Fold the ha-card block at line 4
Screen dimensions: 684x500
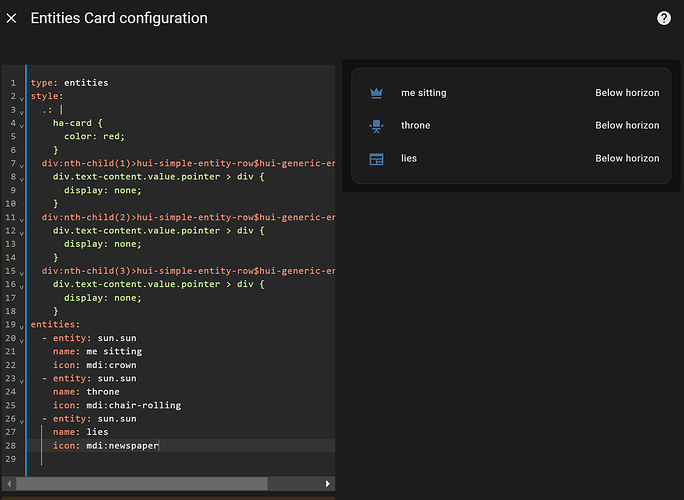22,124
